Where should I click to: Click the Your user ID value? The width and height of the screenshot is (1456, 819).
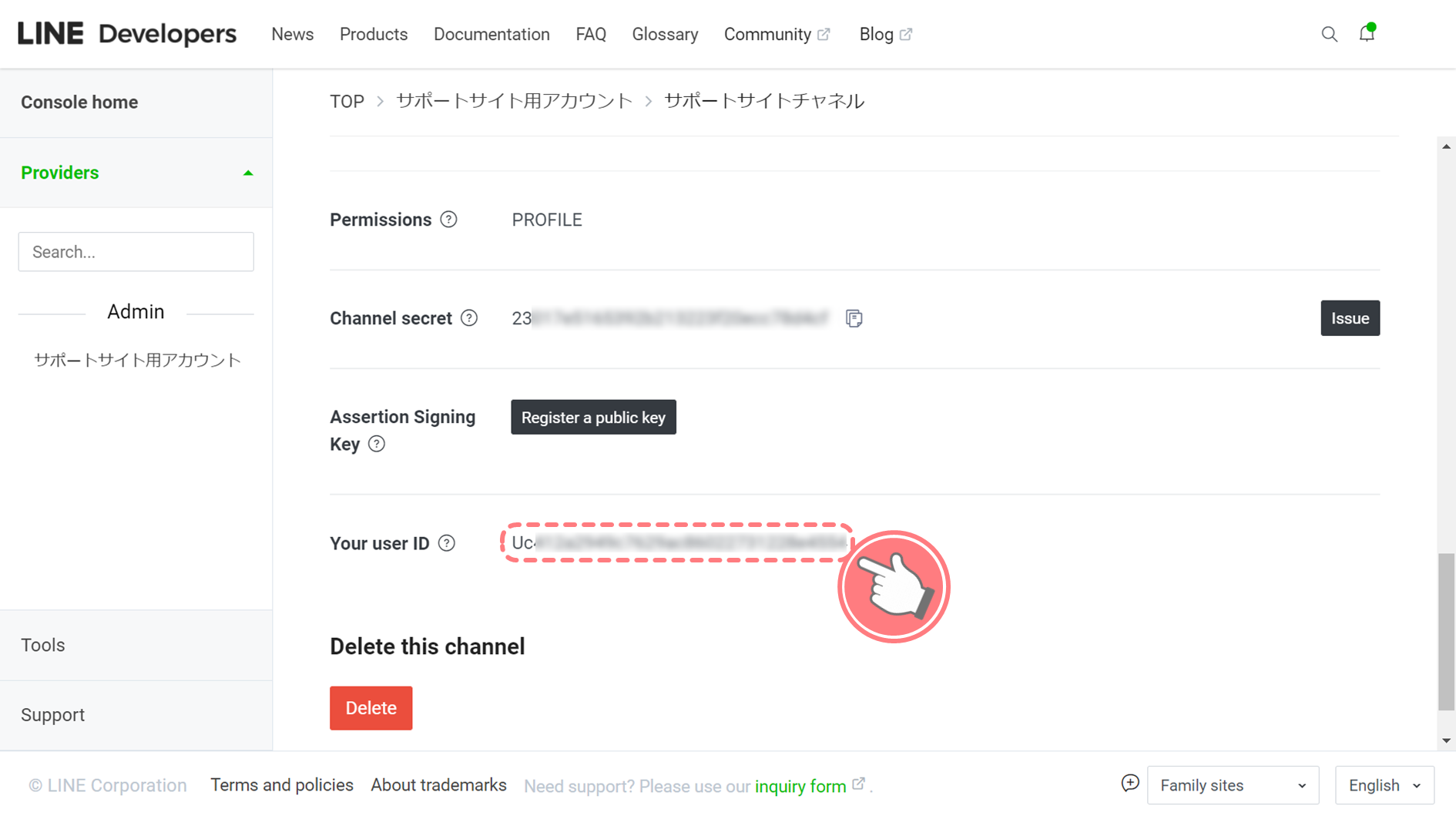coord(679,543)
